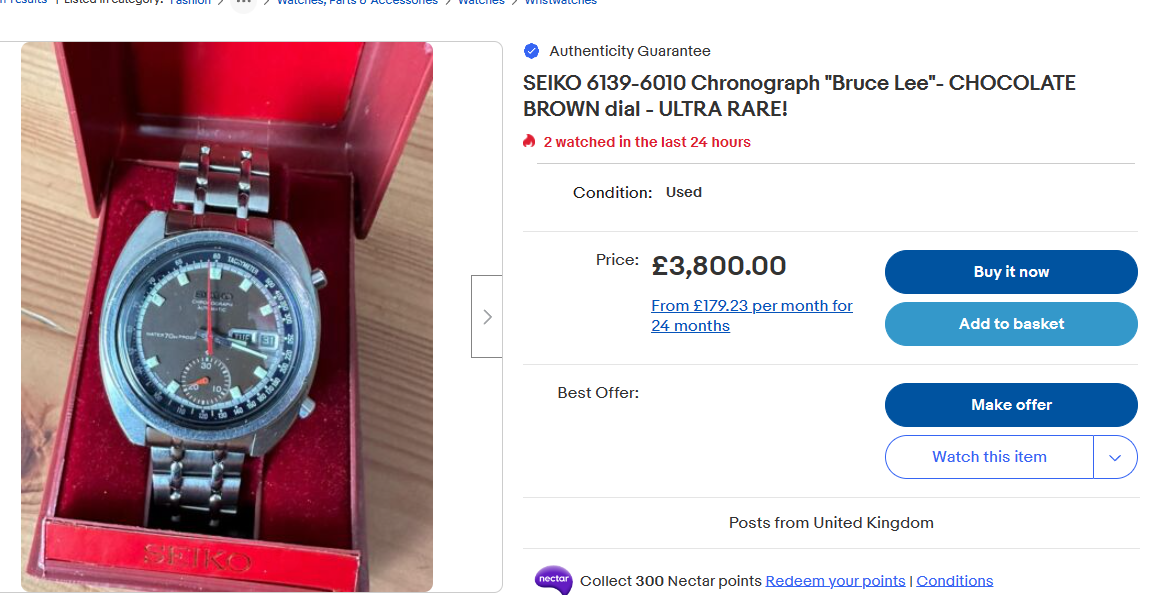Add the Seiko watch to basket

click(1011, 324)
